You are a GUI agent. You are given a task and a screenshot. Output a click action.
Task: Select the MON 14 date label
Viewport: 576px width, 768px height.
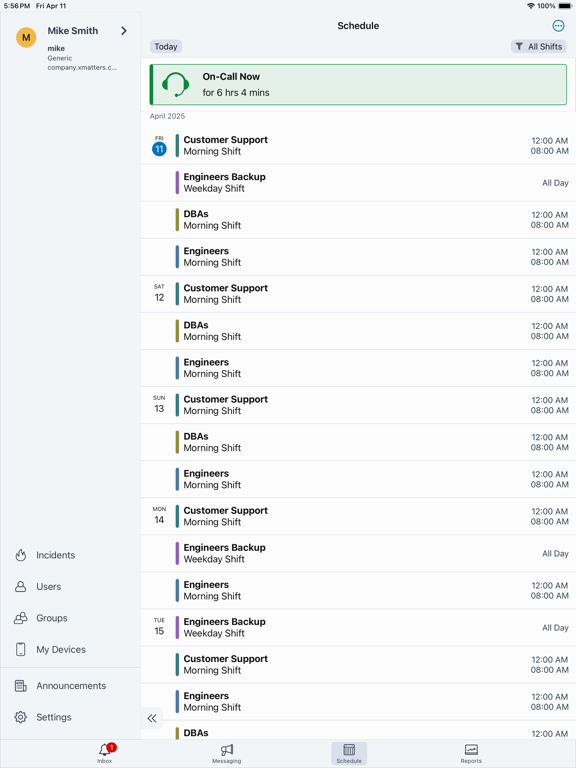[159, 516]
